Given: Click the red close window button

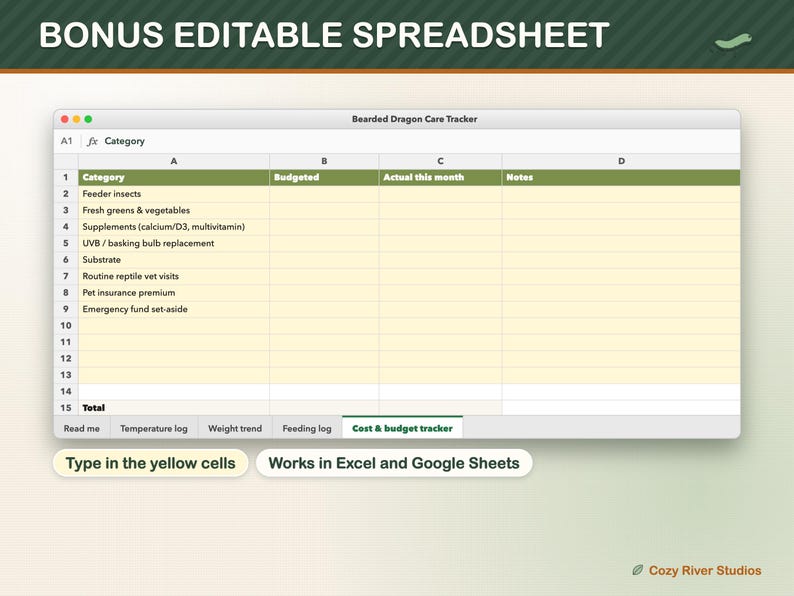Looking at the screenshot, I should pyautogui.click(x=65, y=119).
